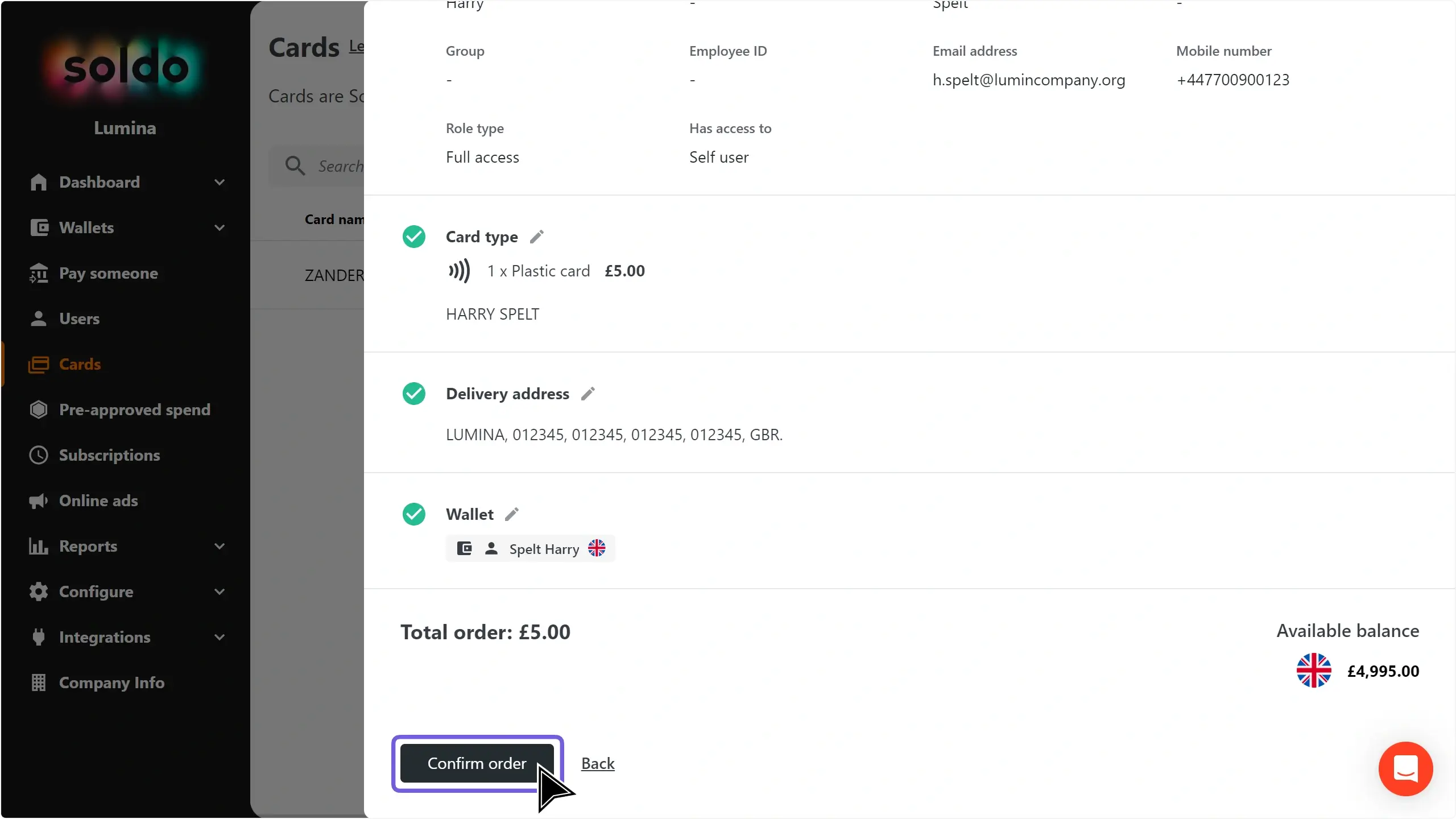Screen dimensions: 1456x819
Task: Click the Delivery address green checkmark
Action: click(414, 394)
